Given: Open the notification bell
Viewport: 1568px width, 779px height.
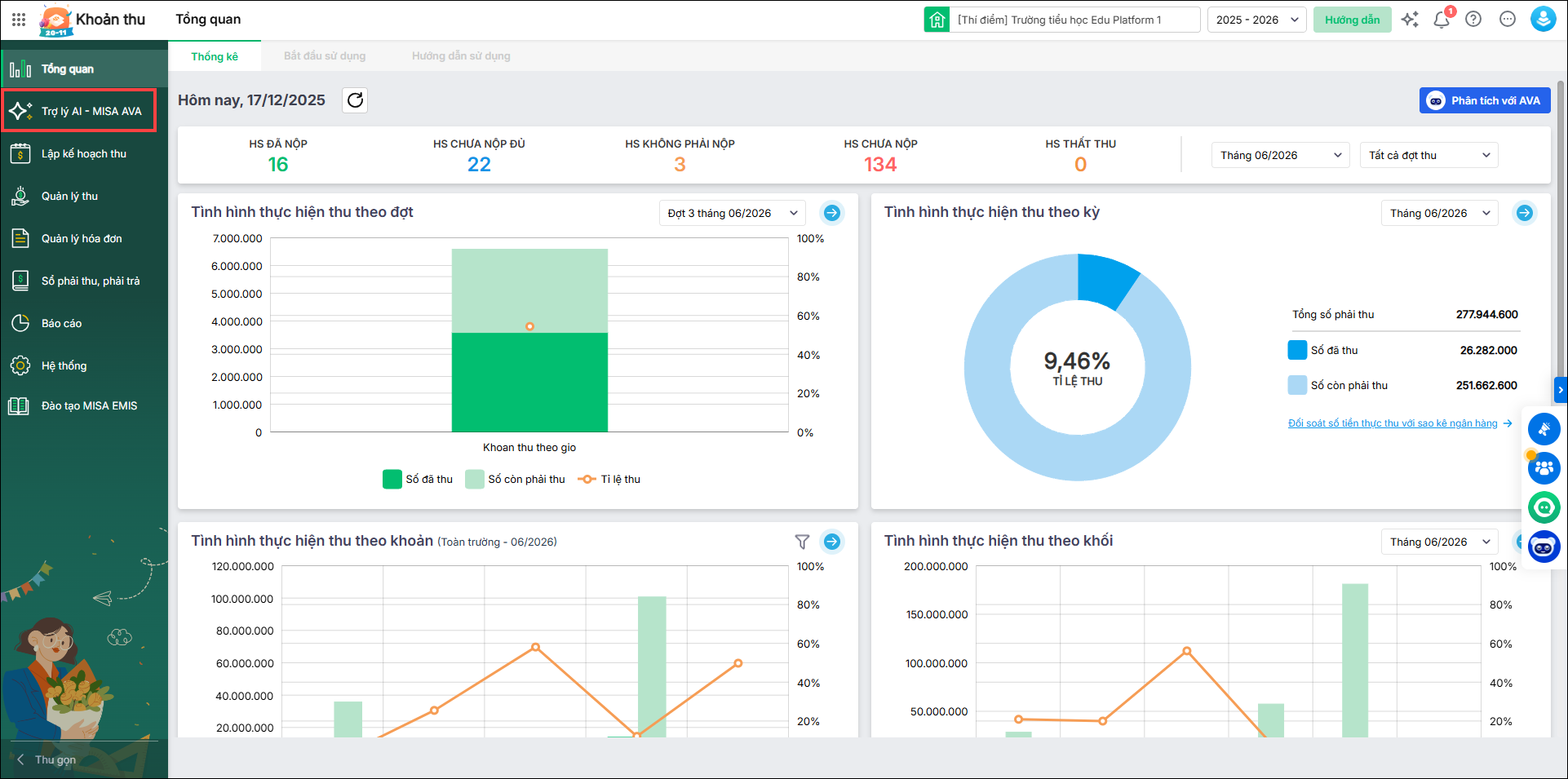Looking at the screenshot, I should pos(1441,20).
